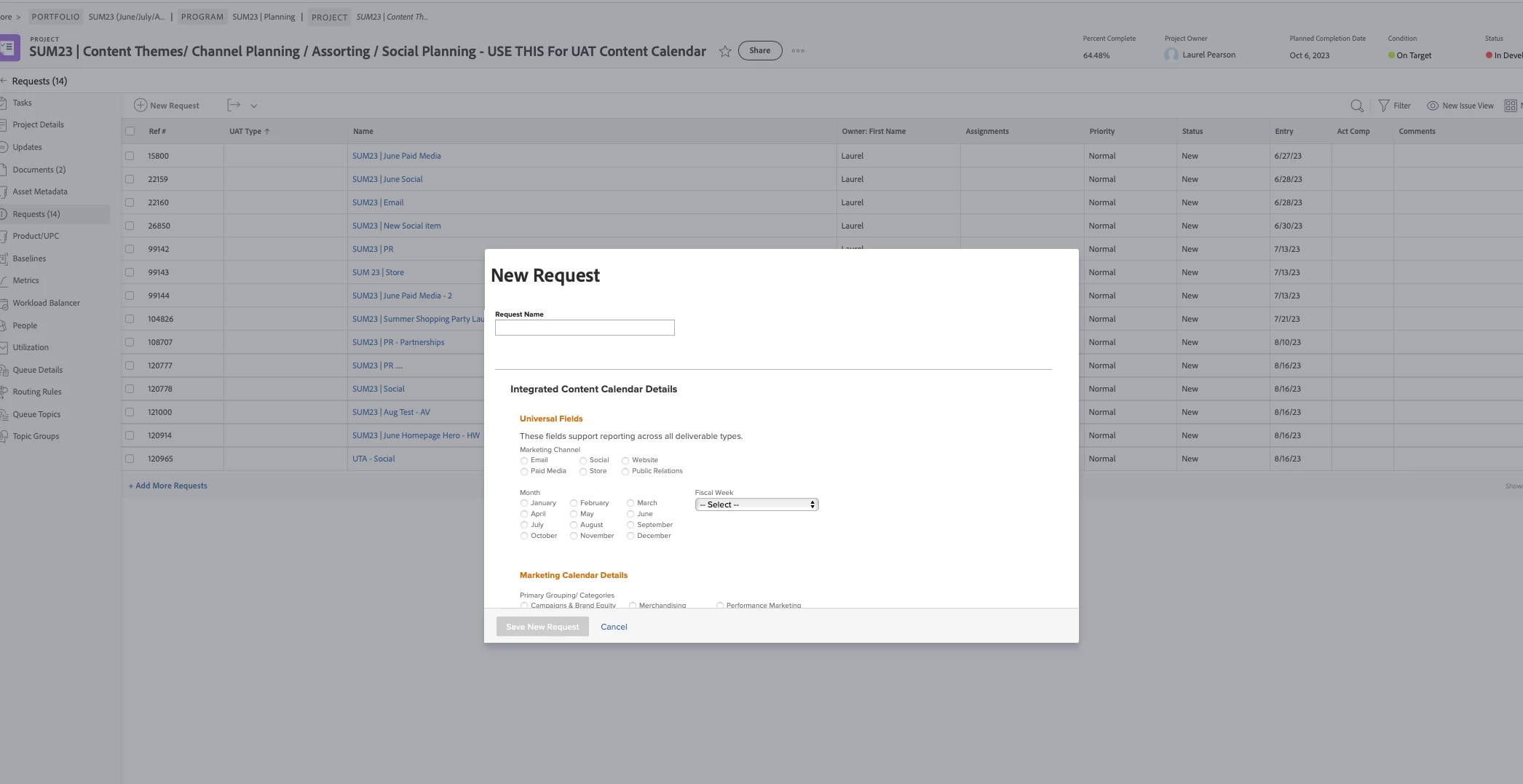Choose the December month radio

[x=630, y=536]
